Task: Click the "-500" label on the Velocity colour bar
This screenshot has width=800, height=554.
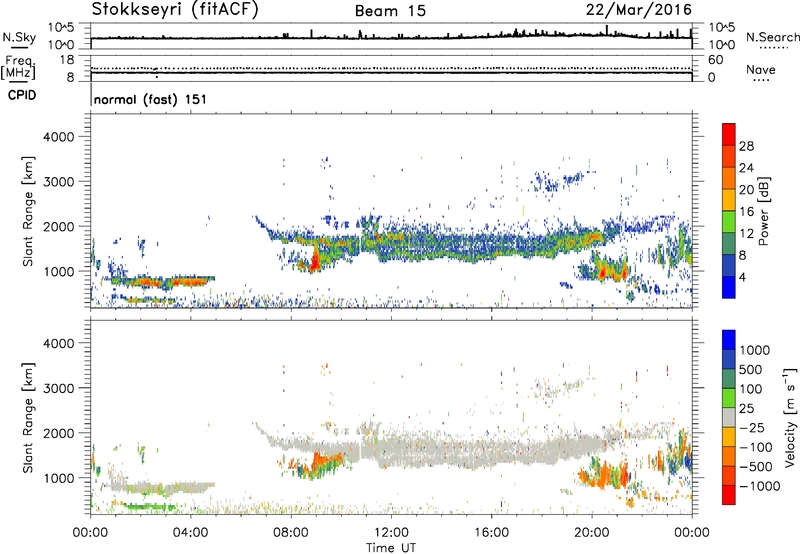Action: click(755, 467)
